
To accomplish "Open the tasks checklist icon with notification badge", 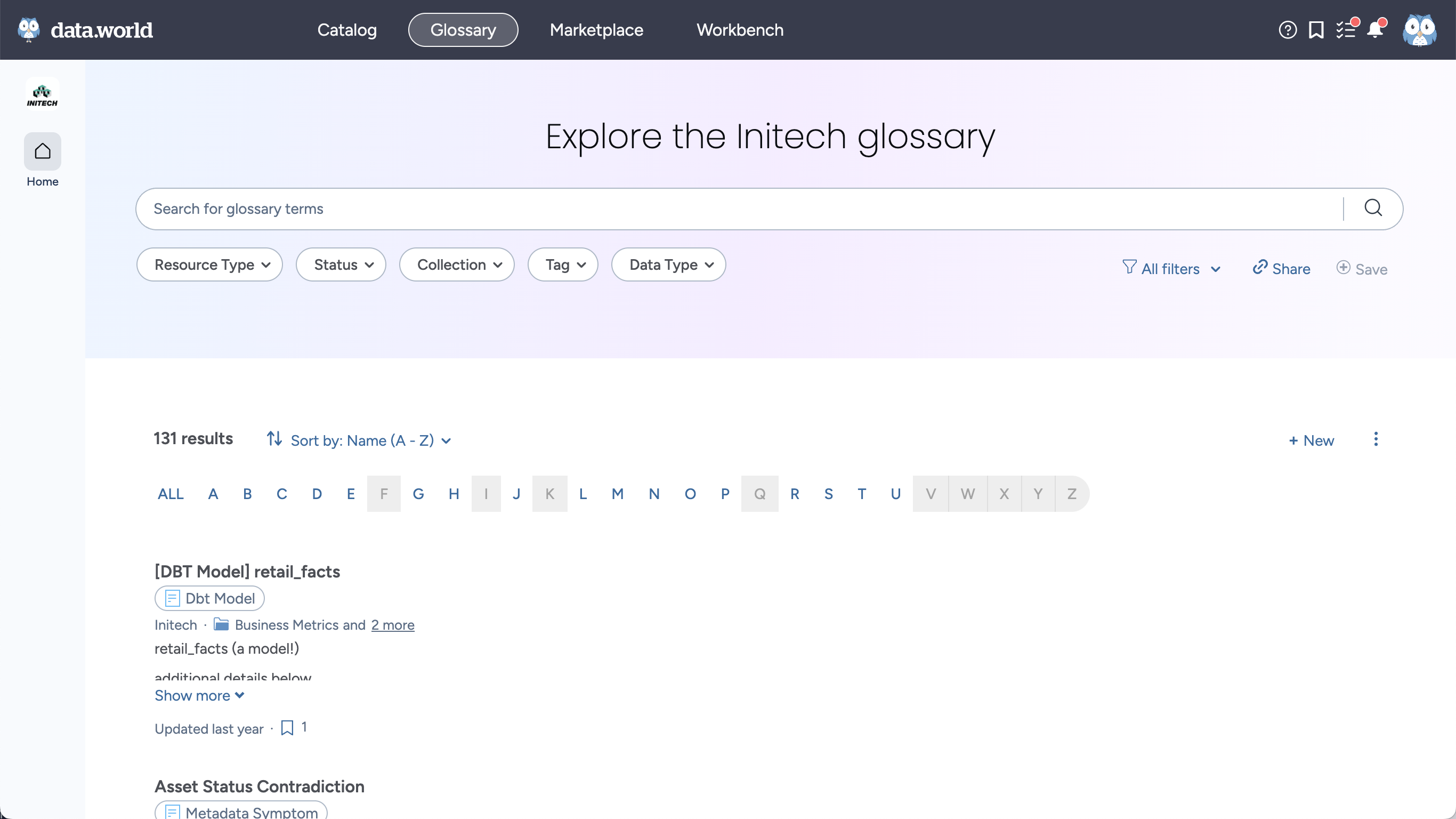I will pyautogui.click(x=1347, y=29).
